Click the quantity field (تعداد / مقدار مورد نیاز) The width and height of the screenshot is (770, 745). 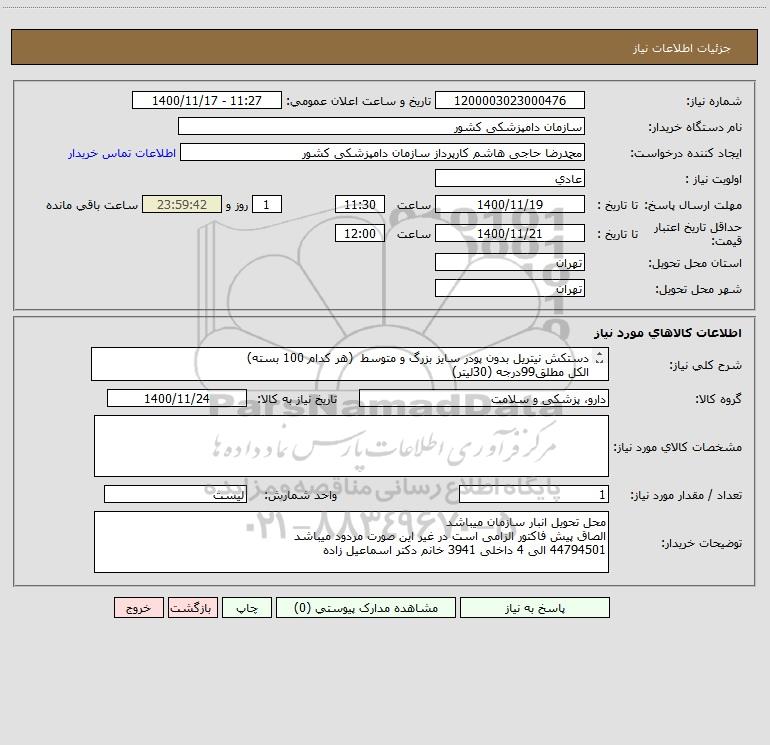tap(534, 495)
